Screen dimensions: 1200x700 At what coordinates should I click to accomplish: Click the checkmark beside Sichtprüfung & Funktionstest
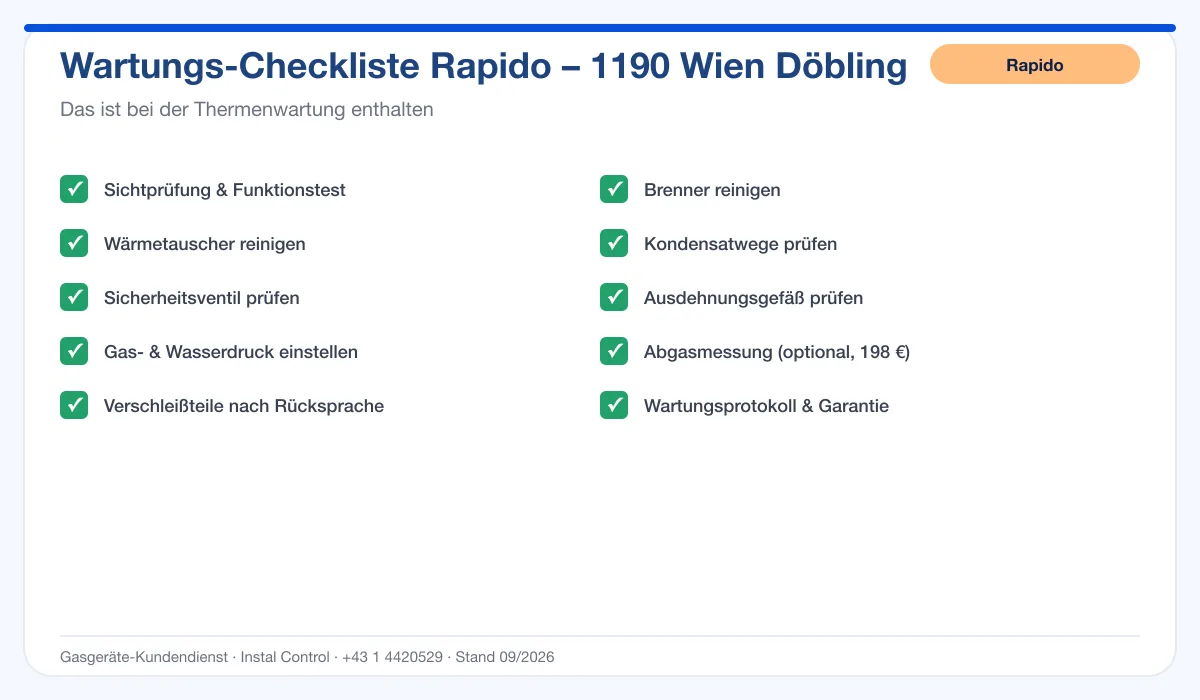[74, 189]
